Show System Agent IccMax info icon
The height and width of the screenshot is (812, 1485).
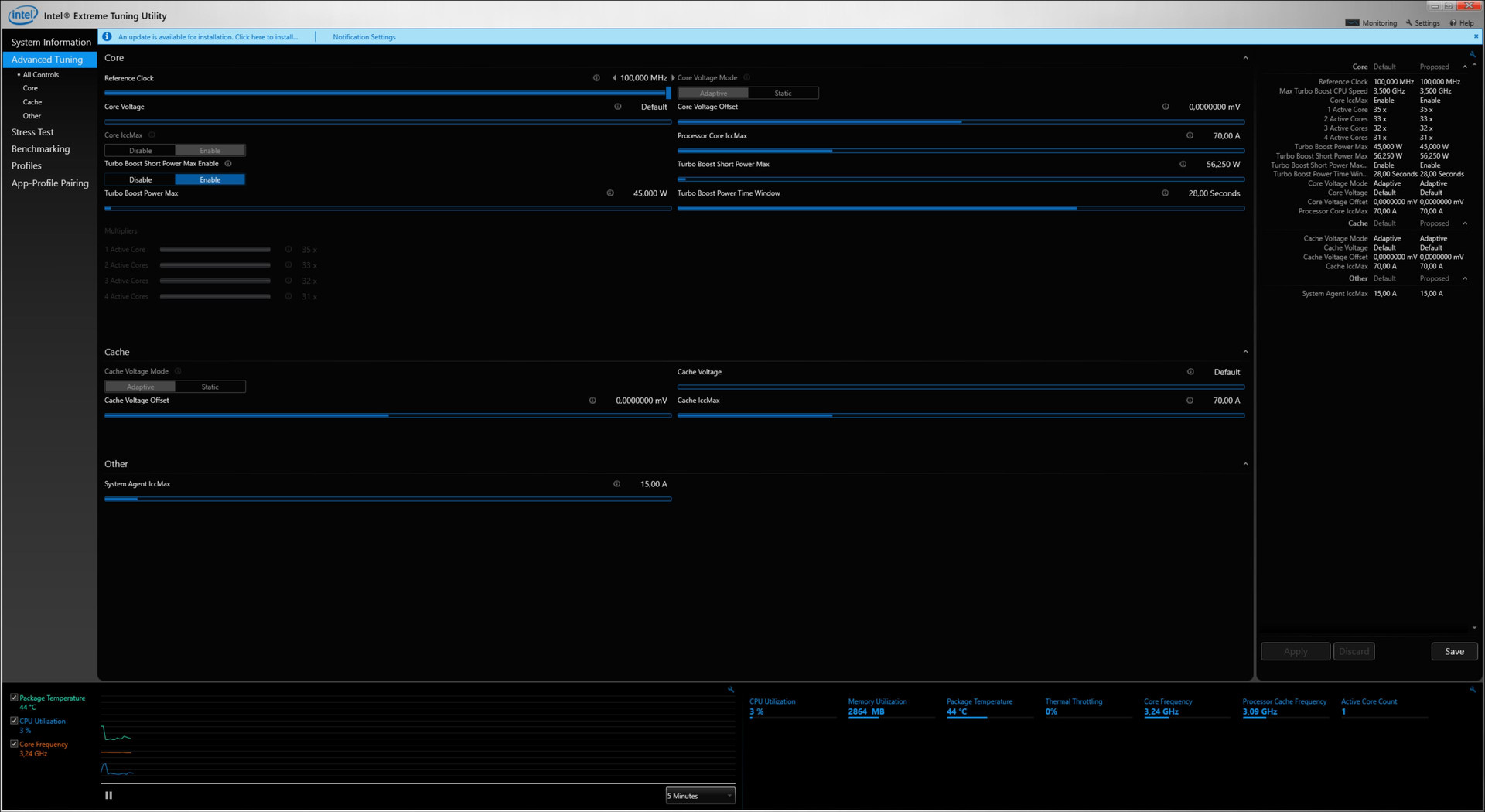[616, 484]
